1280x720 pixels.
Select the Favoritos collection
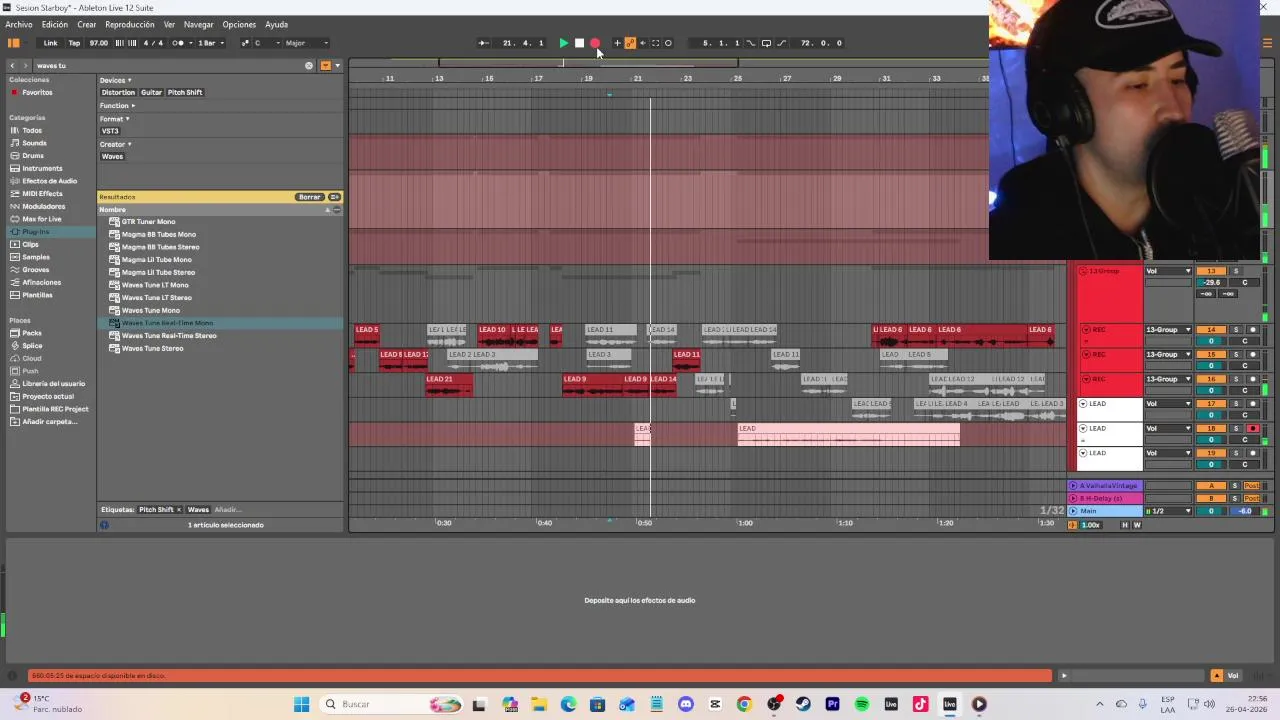(x=37, y=92)
